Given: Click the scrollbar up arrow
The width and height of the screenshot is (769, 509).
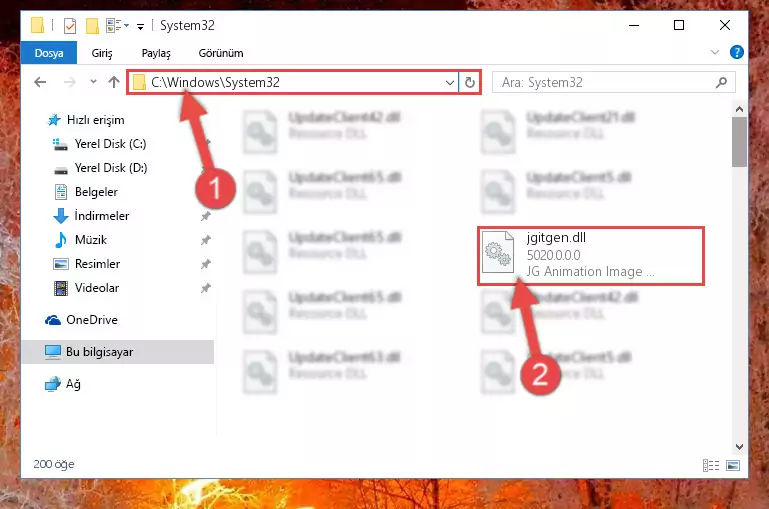Looking at the screenshot, I should pos(739,109).
